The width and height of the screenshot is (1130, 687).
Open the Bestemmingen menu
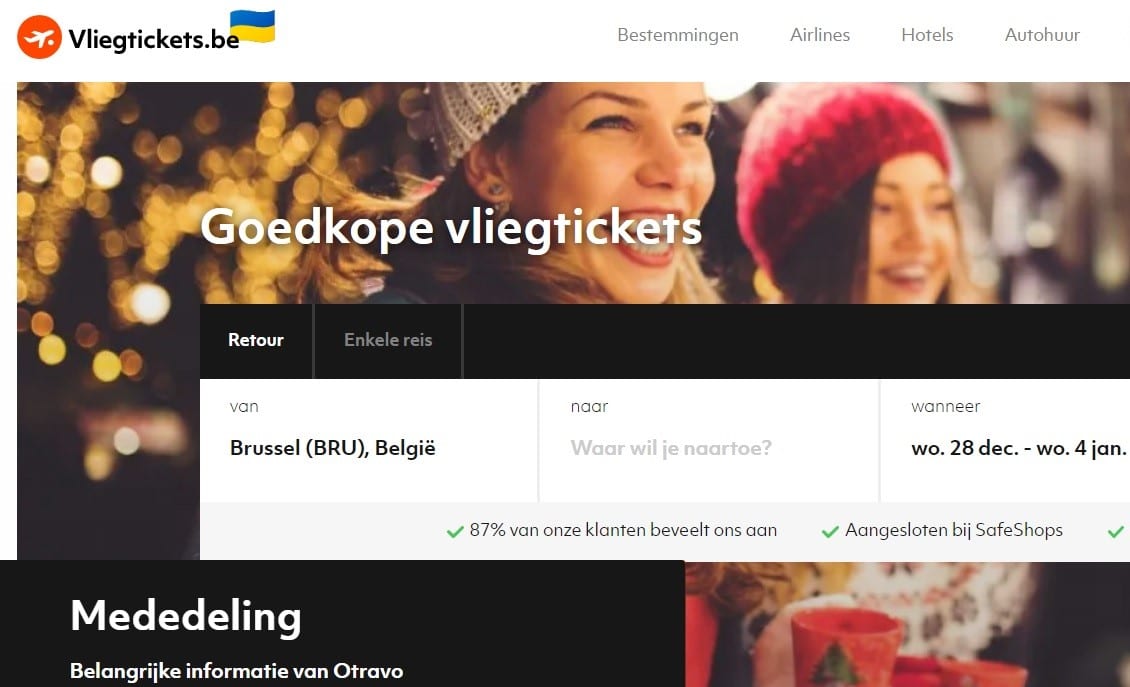pos(677,35)
